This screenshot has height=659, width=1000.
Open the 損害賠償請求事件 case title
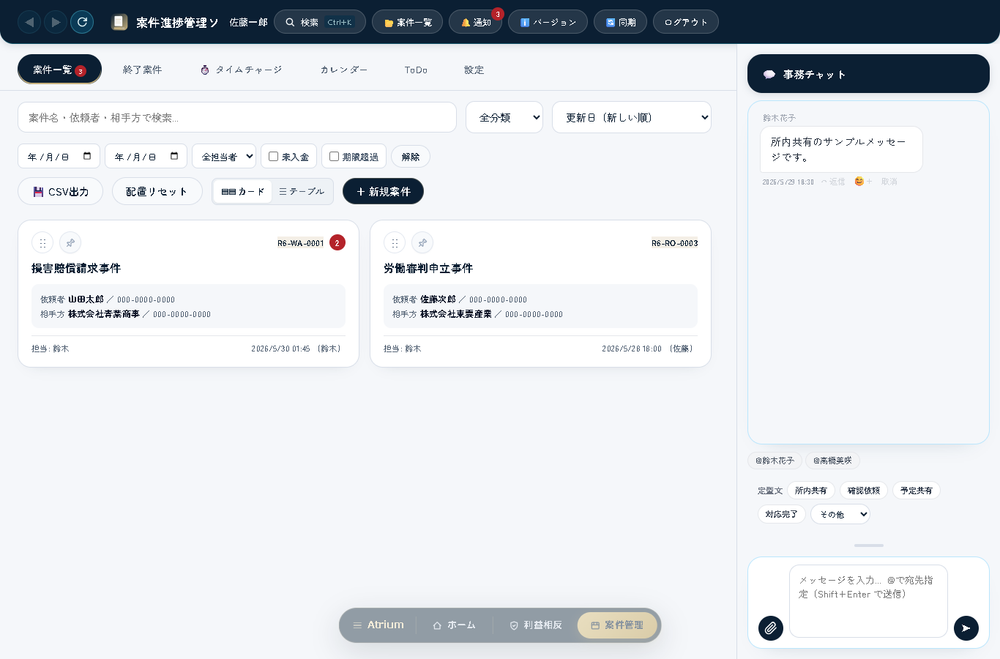(x=76, y=269)
